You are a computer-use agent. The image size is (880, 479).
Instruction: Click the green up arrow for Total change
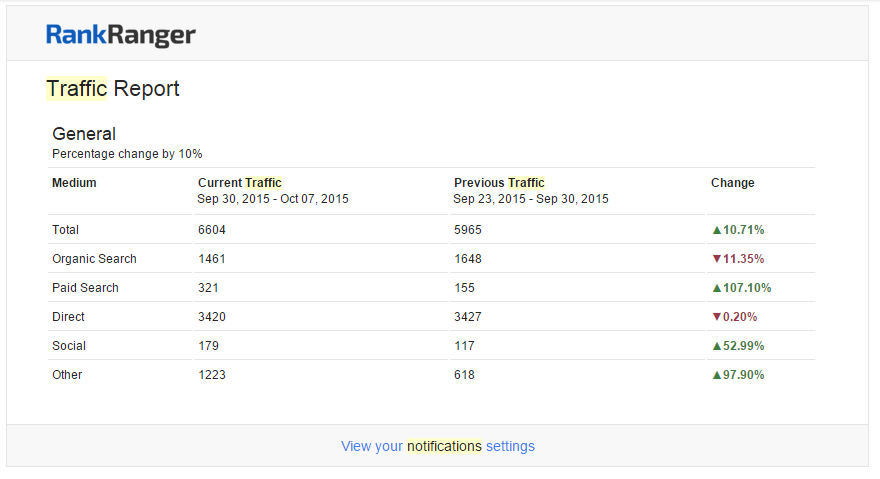(716, 230)
